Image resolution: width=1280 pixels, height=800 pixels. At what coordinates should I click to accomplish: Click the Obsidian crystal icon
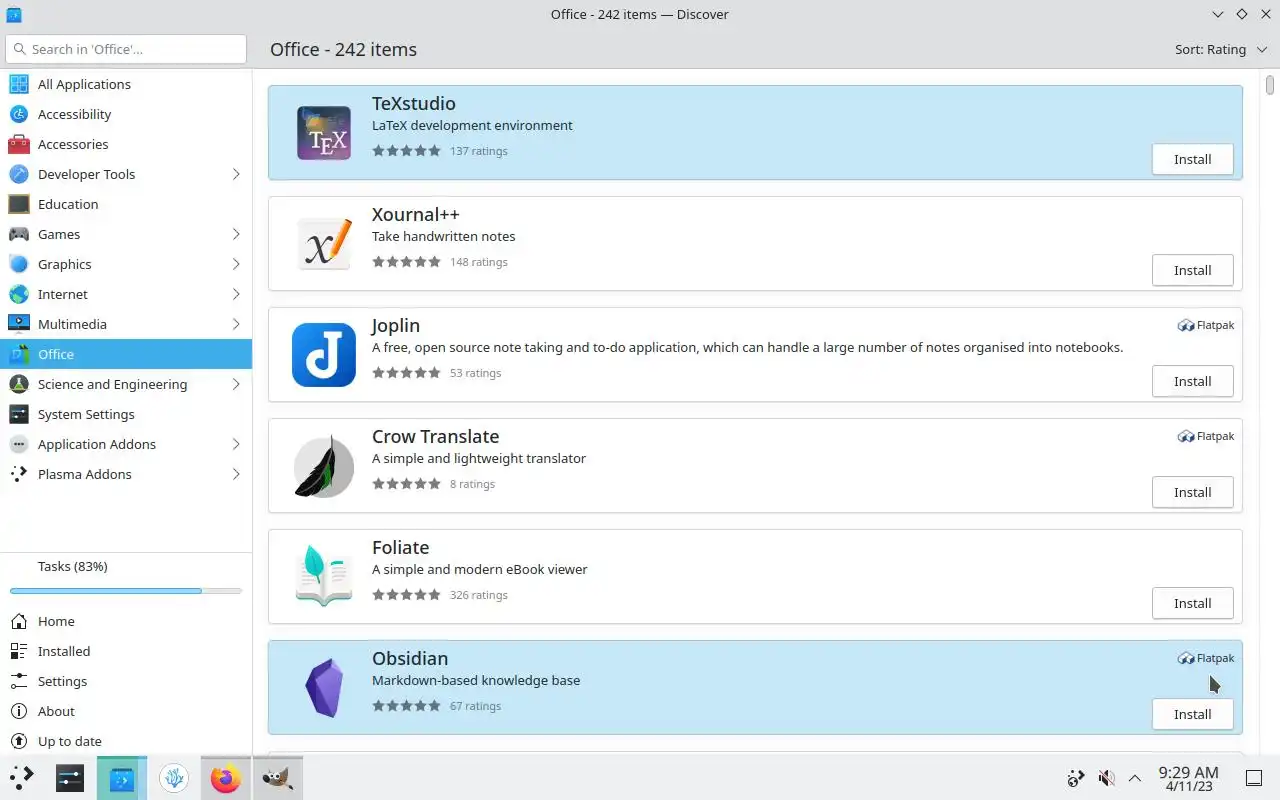click(324, 688)
